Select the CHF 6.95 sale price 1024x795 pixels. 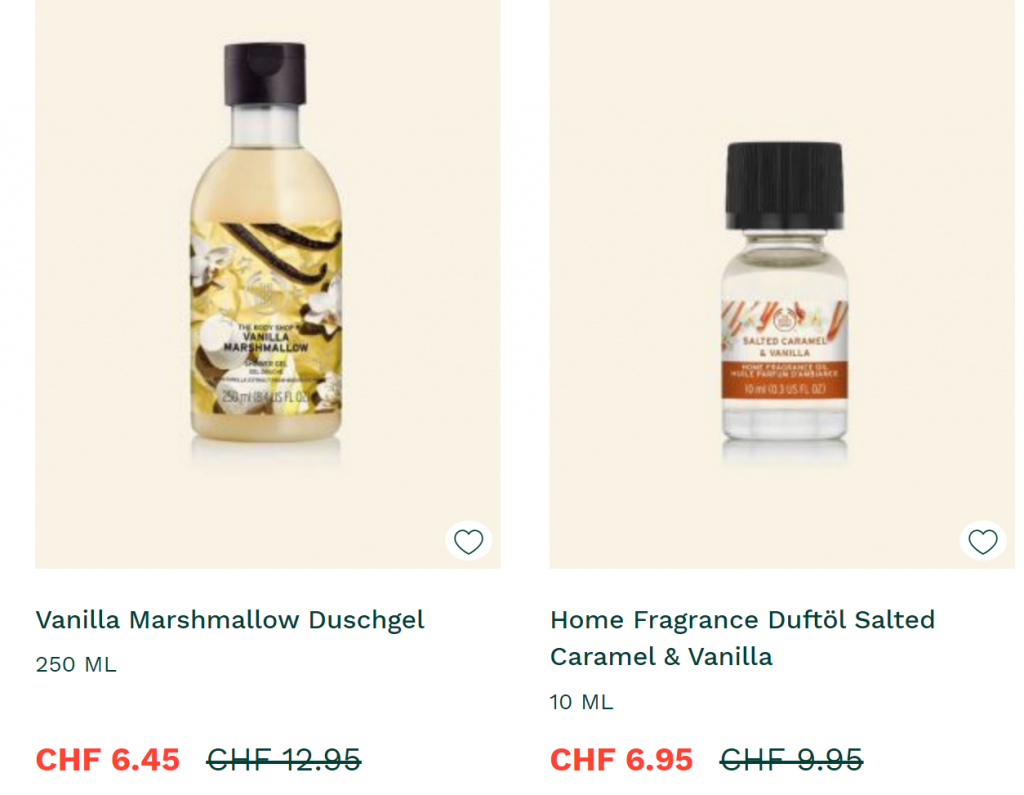[621, 760]
